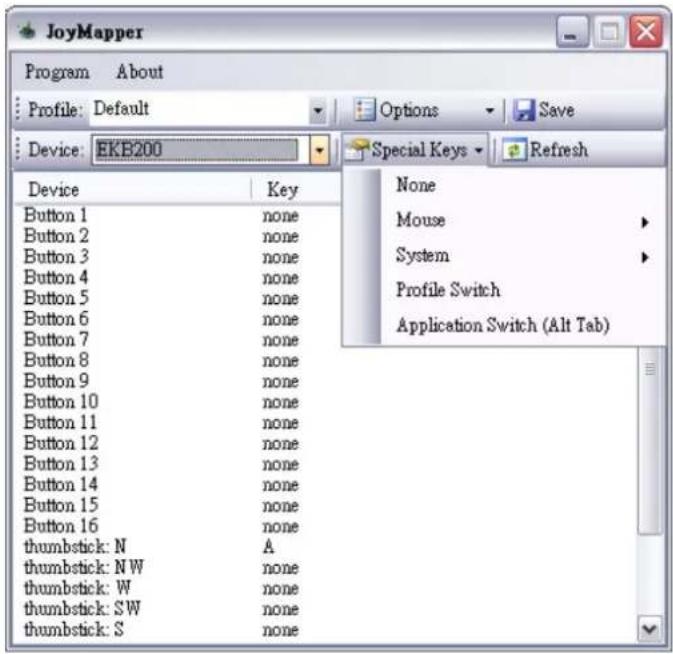Click key value none for thumbstick: S
Image resolution: width=673 pixels, height=654 pixels.
tap(281, 630)
